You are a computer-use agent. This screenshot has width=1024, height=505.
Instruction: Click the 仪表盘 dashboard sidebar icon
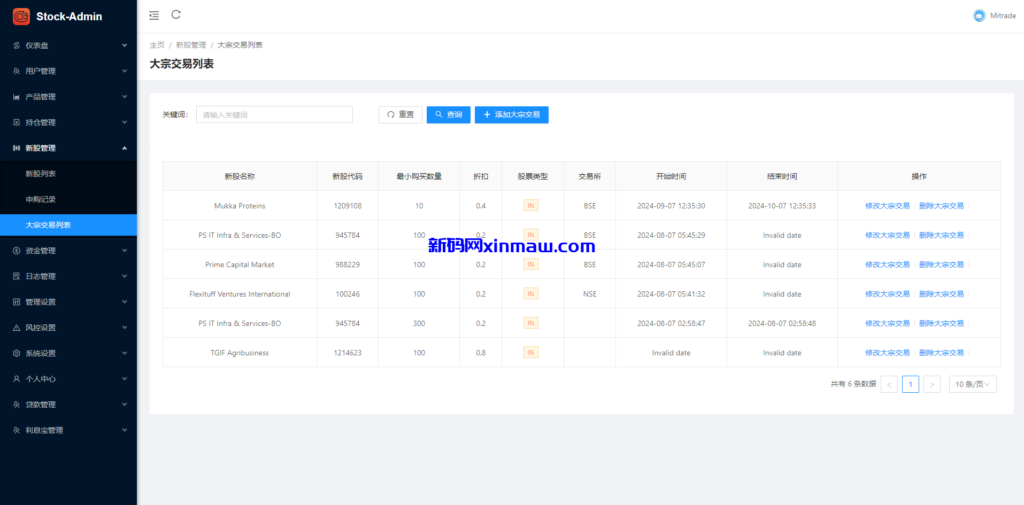[16, 45]
